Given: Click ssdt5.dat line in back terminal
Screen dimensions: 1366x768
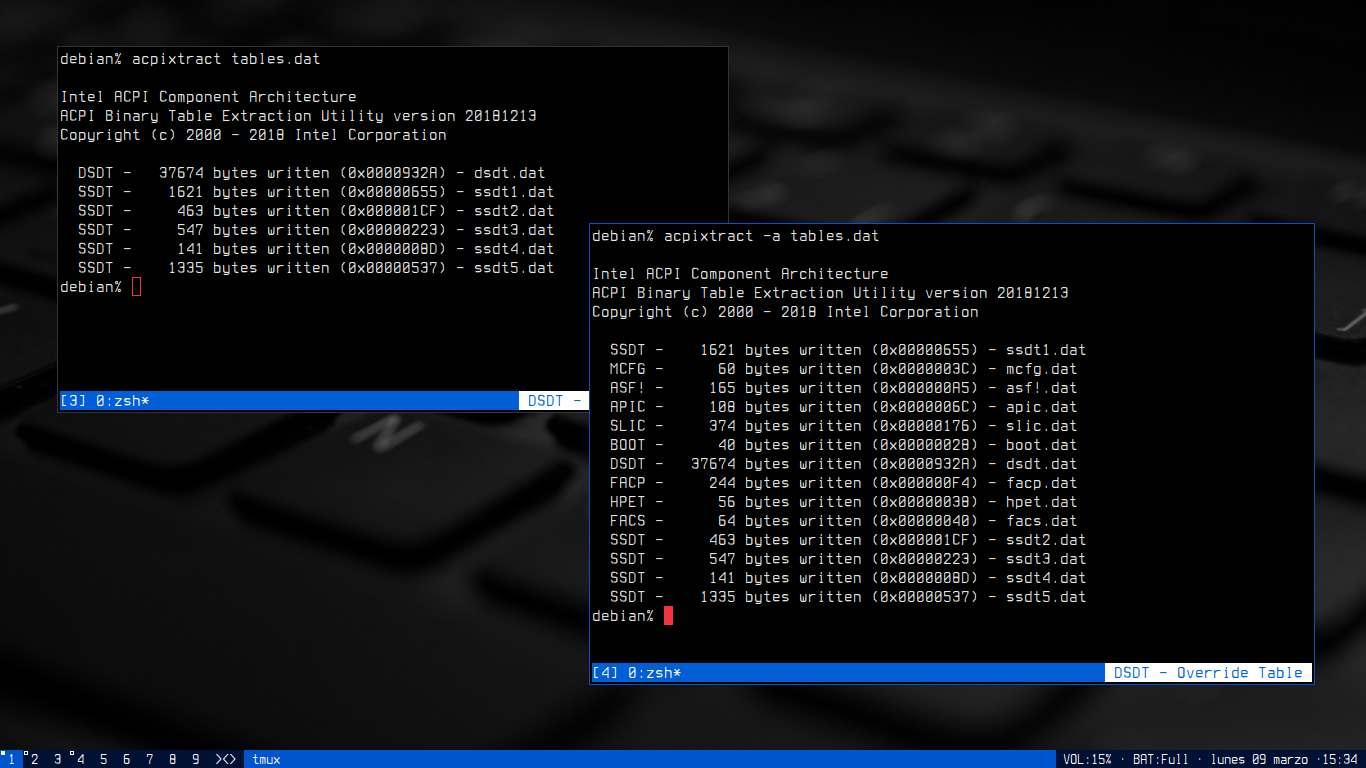Looking at the screenshot, I should coord(316,268).
